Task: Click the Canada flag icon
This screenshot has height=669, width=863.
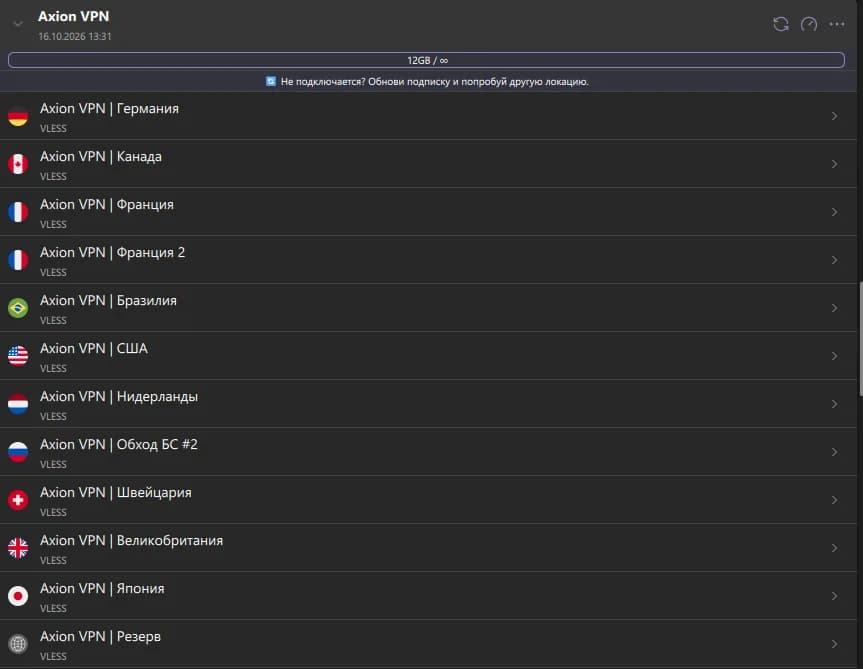Action: (x=18, y=164)
